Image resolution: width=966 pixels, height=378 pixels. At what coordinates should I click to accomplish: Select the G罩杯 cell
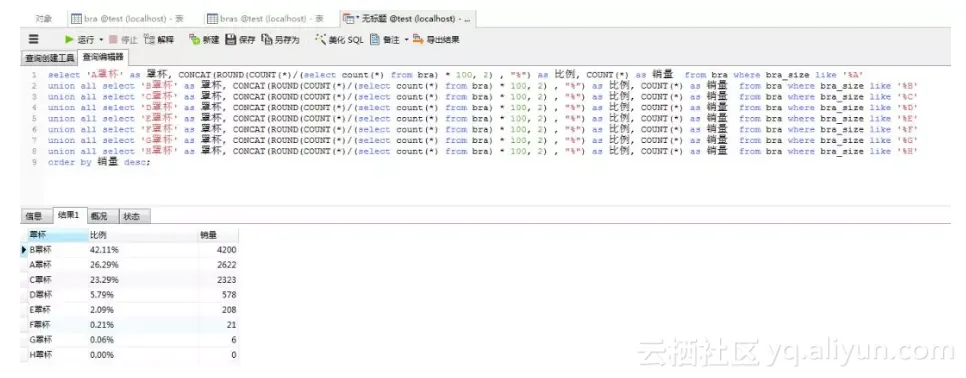57,340
